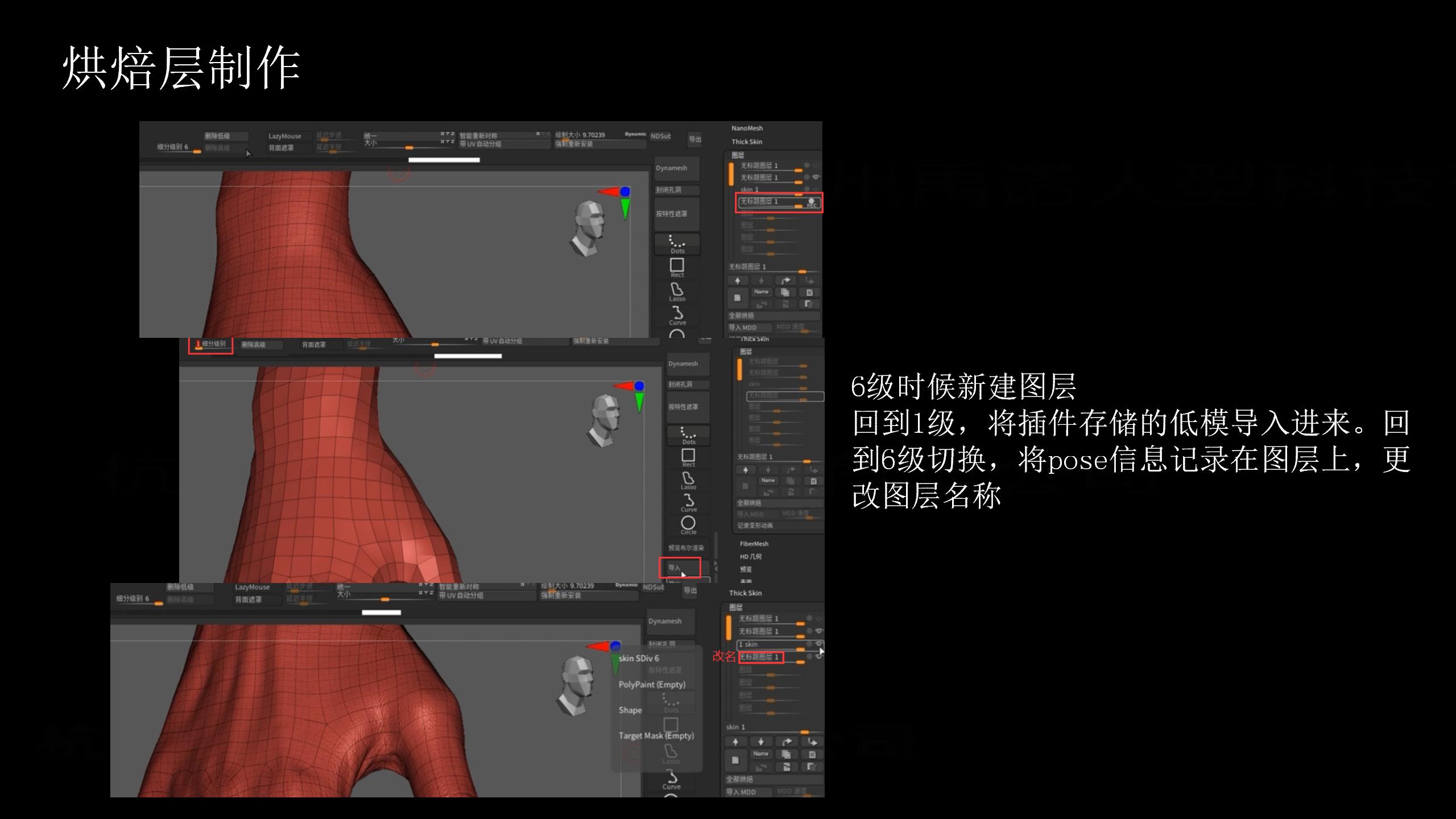Click 预览布尔渲染 button

pos(686,548)
